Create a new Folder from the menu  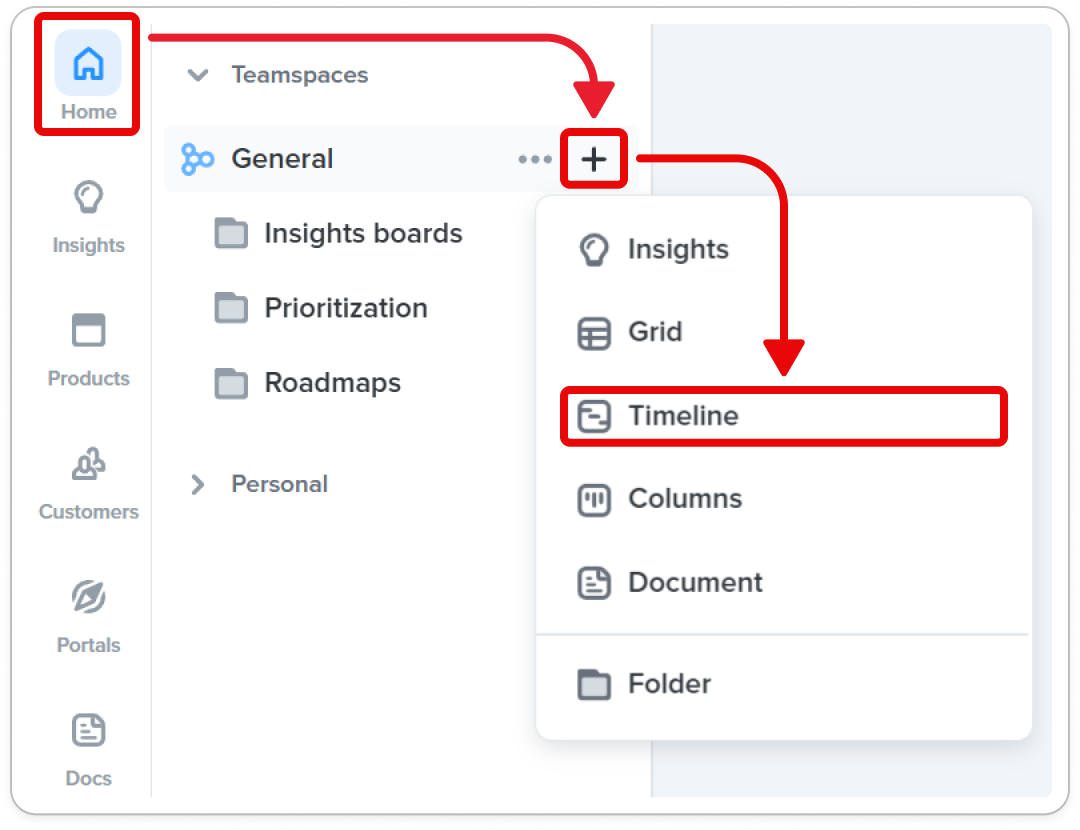tap(784, 684)
